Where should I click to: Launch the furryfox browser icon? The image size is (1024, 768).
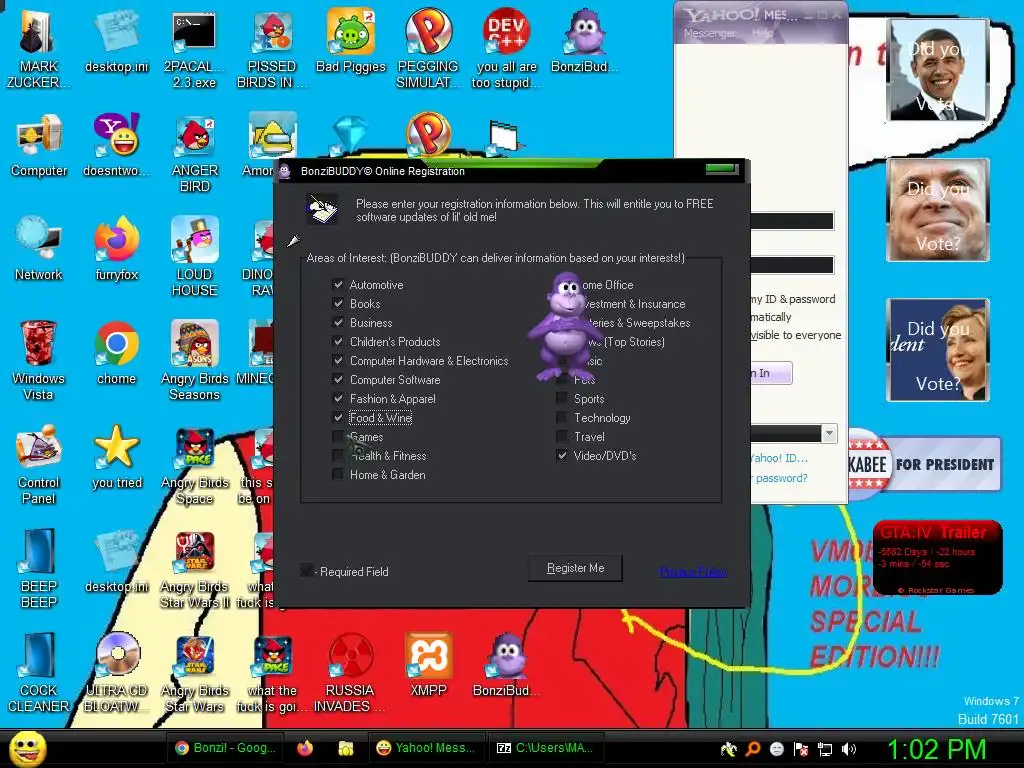click(116, 248)
